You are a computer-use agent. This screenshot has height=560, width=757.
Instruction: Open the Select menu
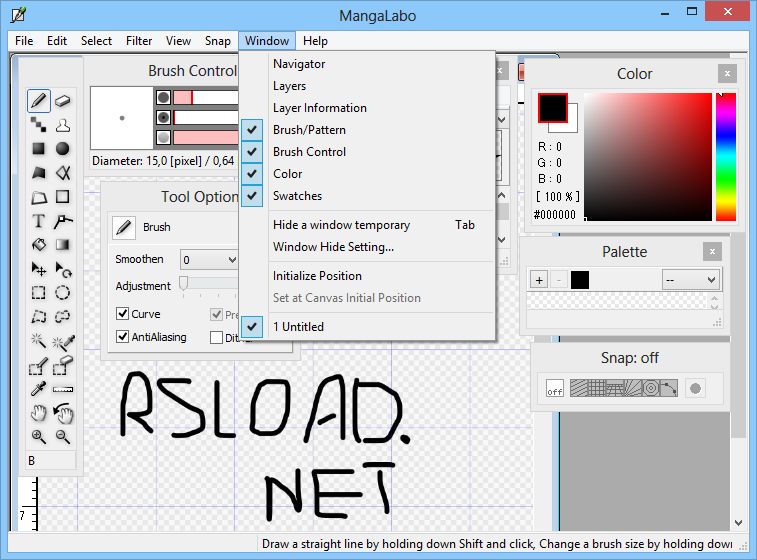coord(96,41)
